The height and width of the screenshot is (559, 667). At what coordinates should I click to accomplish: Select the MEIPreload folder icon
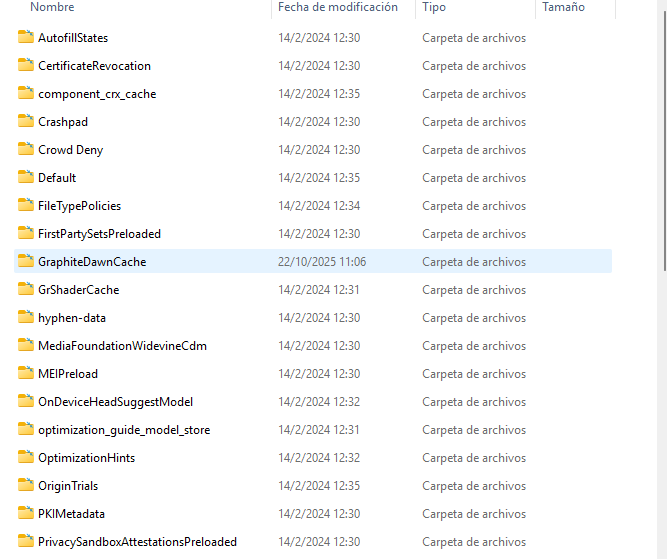pos(26,374)
